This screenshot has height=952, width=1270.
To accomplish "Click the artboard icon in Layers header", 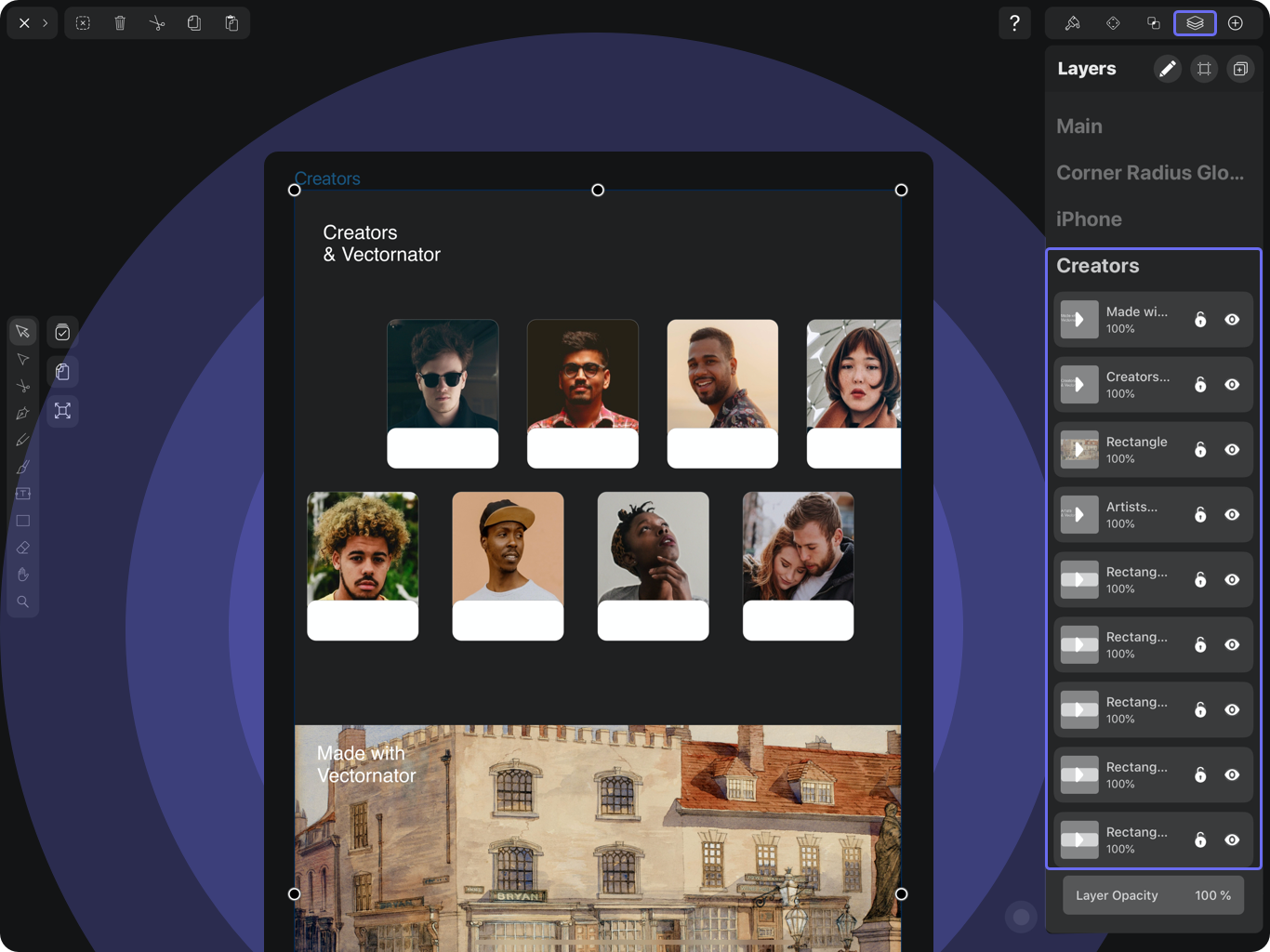I will (1204, 69).
